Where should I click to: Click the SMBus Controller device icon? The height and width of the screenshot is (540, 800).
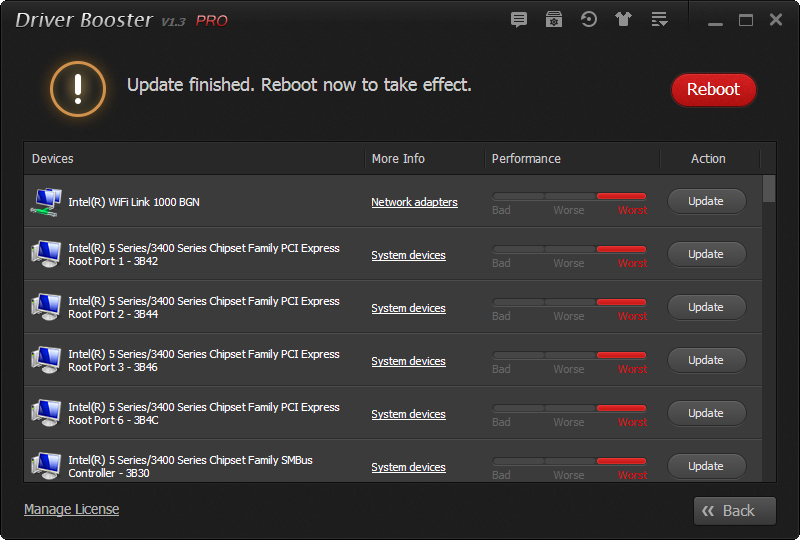click(x=46, y=466)
